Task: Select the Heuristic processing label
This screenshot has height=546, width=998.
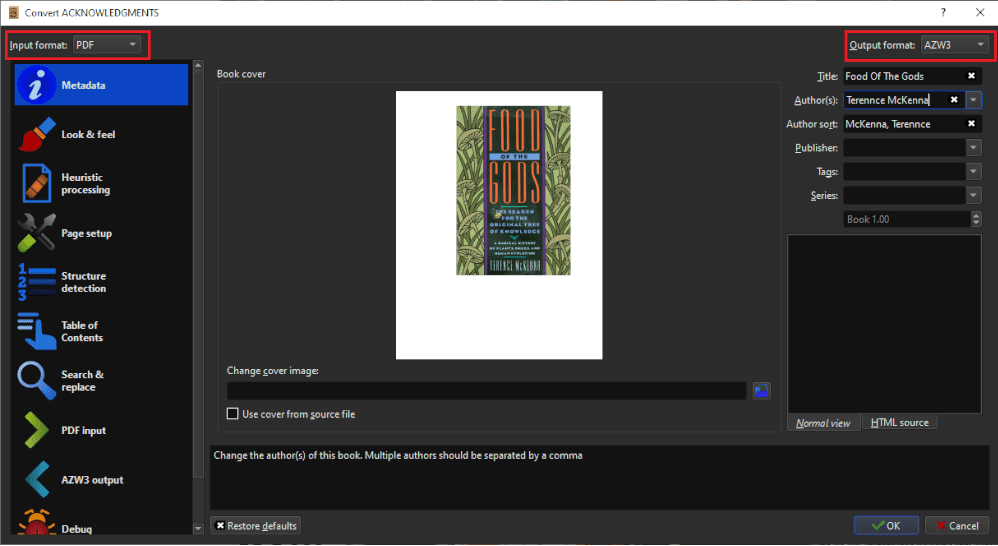Action: click(x=85, y=183)
